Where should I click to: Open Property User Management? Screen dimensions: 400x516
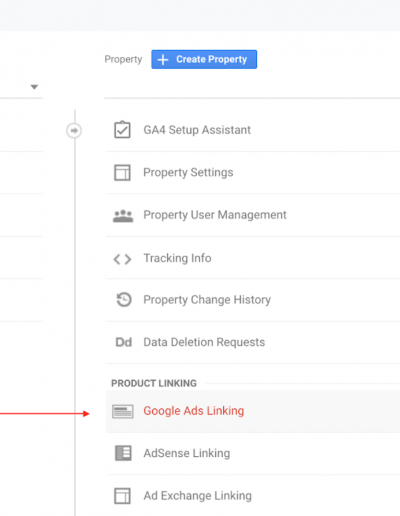pyautogui.click(x=253, y=215)
